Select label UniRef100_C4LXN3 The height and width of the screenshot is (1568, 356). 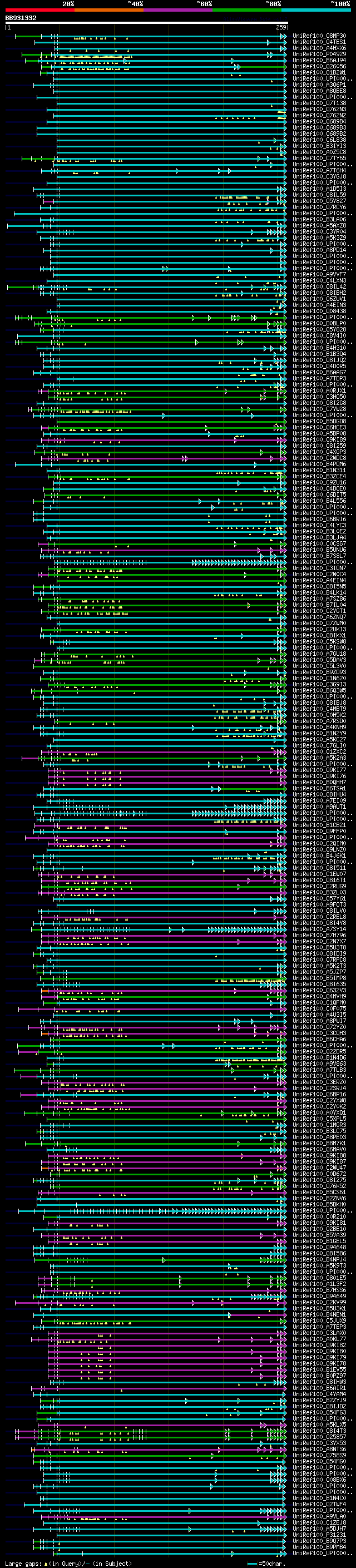tap(319, 280)
